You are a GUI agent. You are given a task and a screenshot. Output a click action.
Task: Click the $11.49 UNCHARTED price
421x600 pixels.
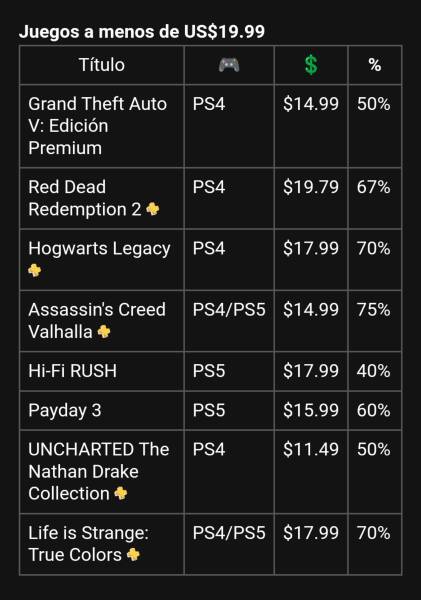coord(311,449)
